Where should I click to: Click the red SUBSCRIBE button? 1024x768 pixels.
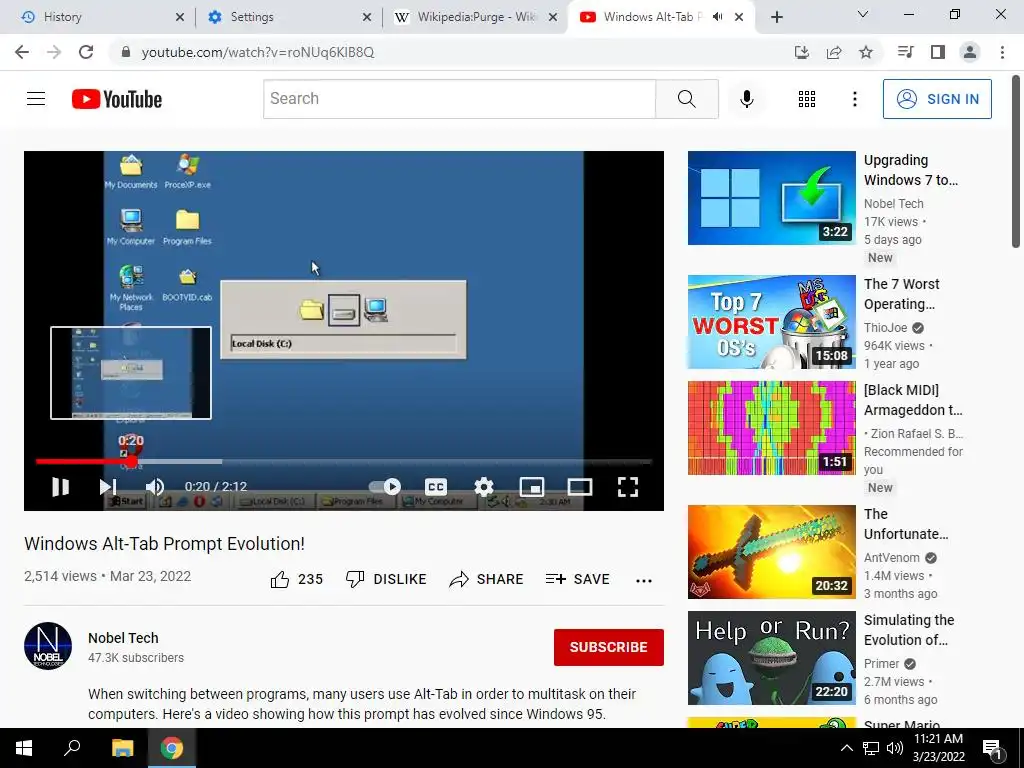tap(609, 647)
